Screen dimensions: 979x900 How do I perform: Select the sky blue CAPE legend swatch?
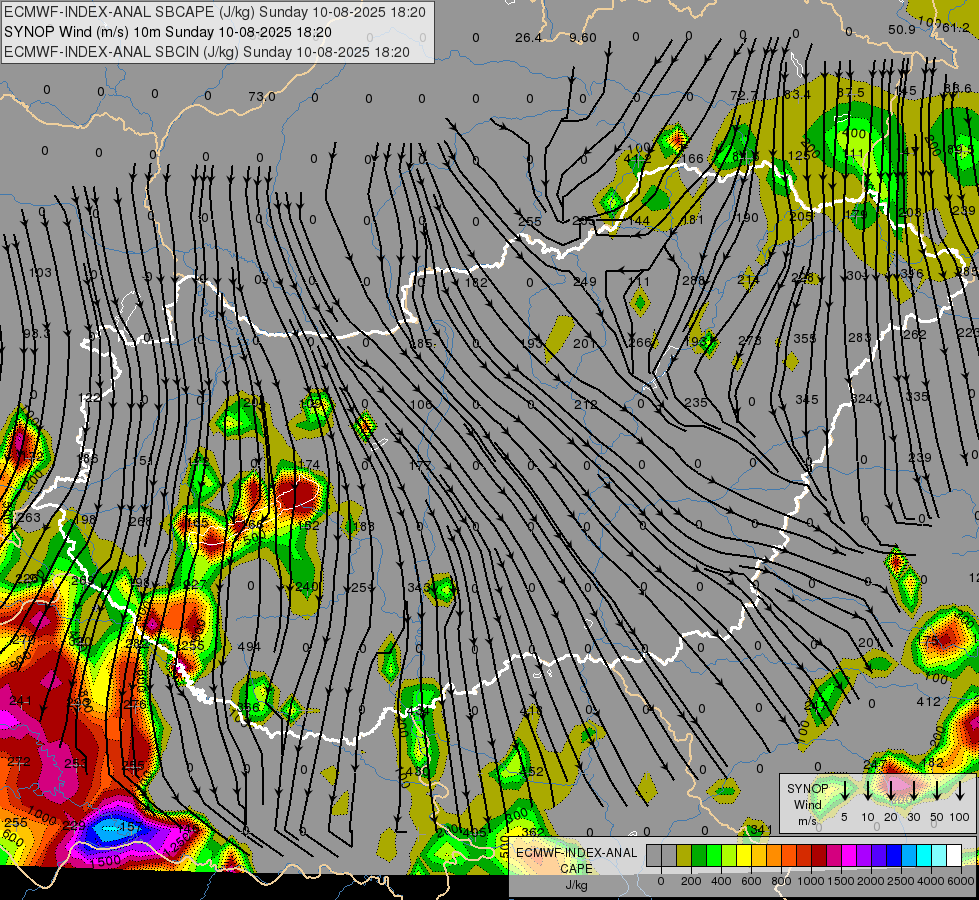908,856
